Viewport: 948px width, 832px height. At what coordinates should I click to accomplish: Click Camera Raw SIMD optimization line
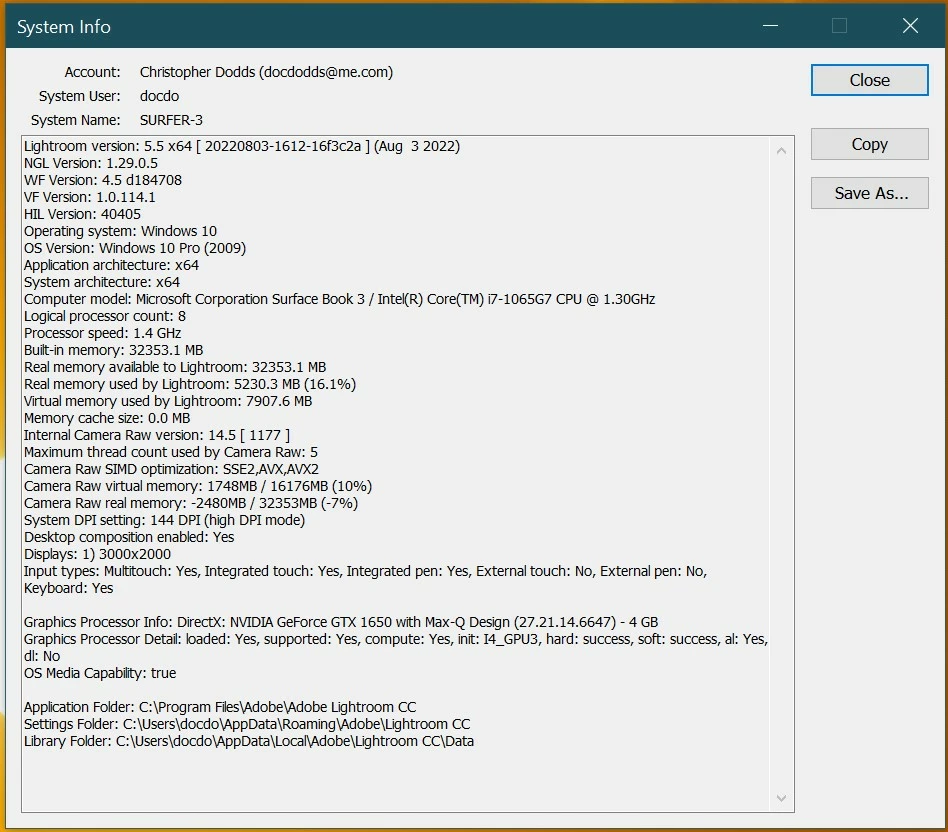click(x=171, y=469)
